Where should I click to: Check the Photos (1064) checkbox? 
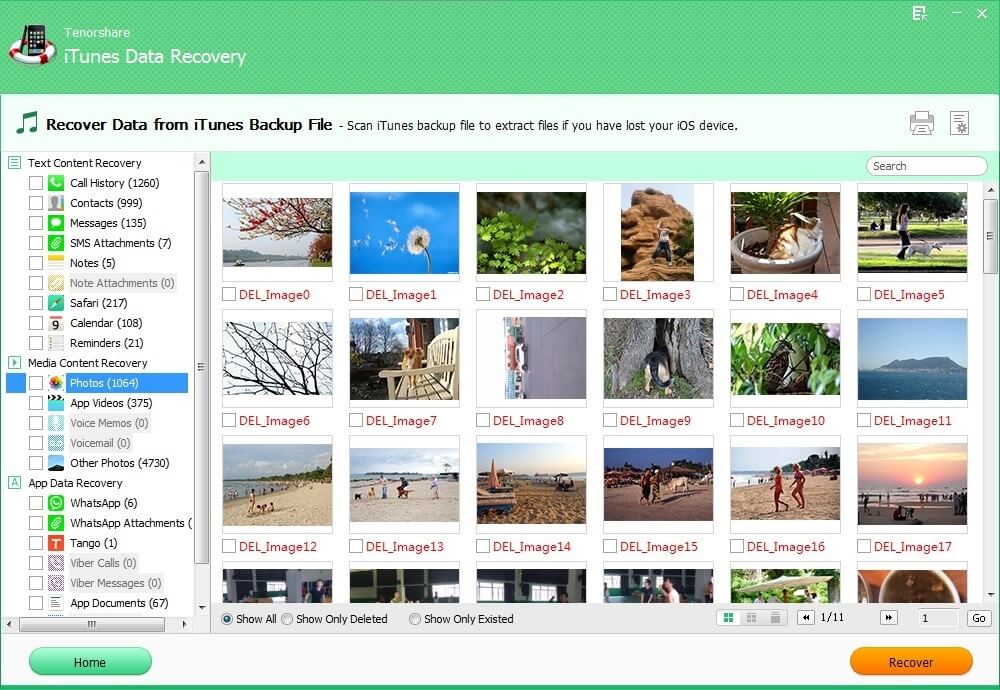(36, 383)
